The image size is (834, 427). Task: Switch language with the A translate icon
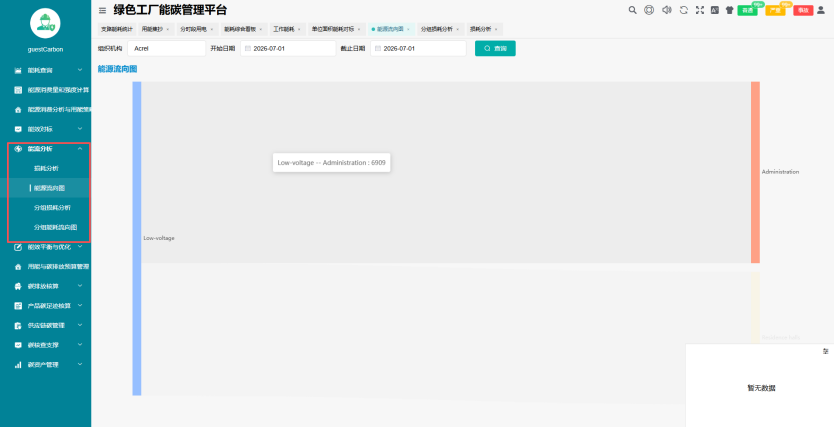[715, 10]
